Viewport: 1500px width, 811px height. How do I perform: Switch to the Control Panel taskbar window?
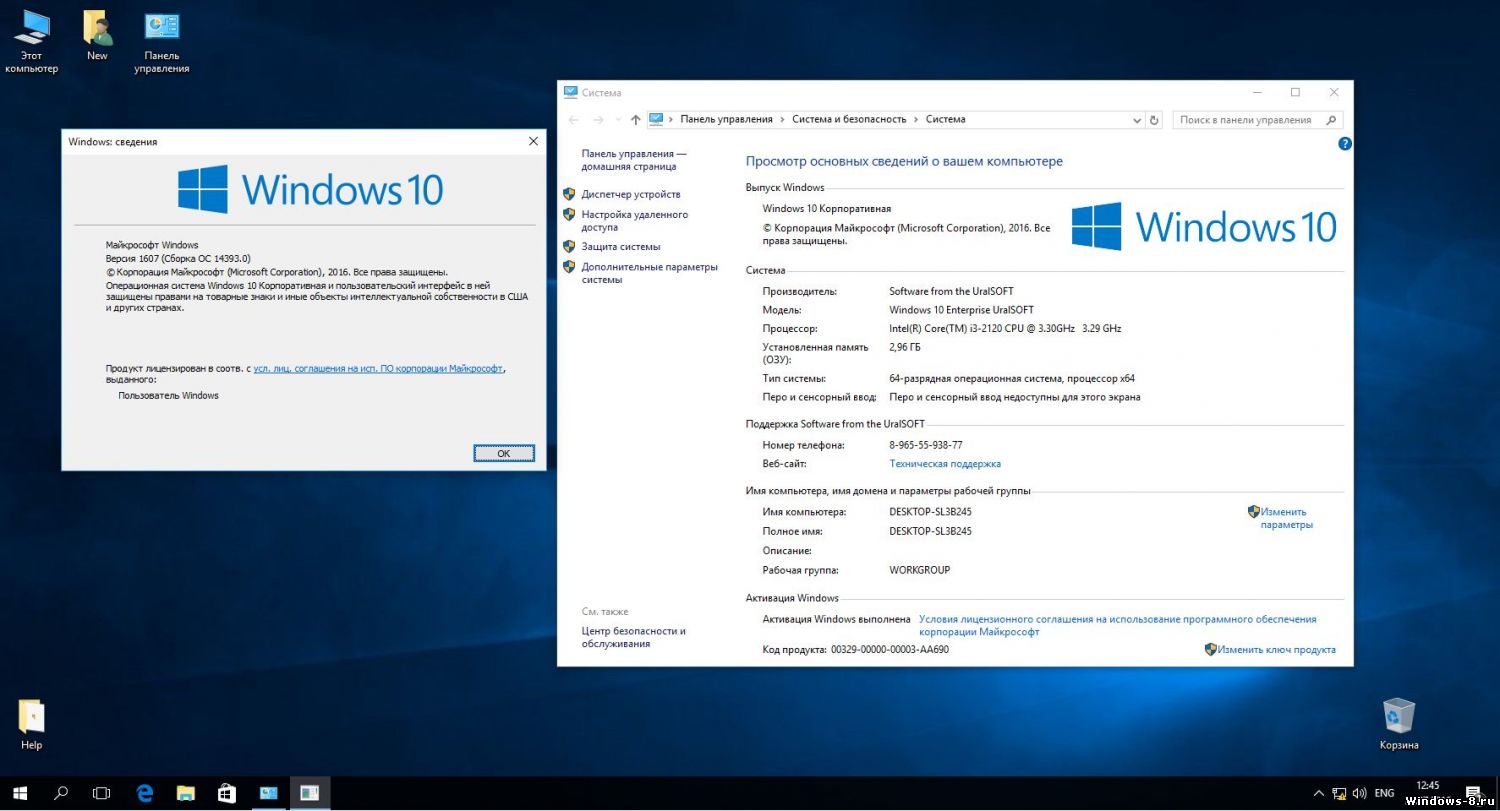[268, 793]
